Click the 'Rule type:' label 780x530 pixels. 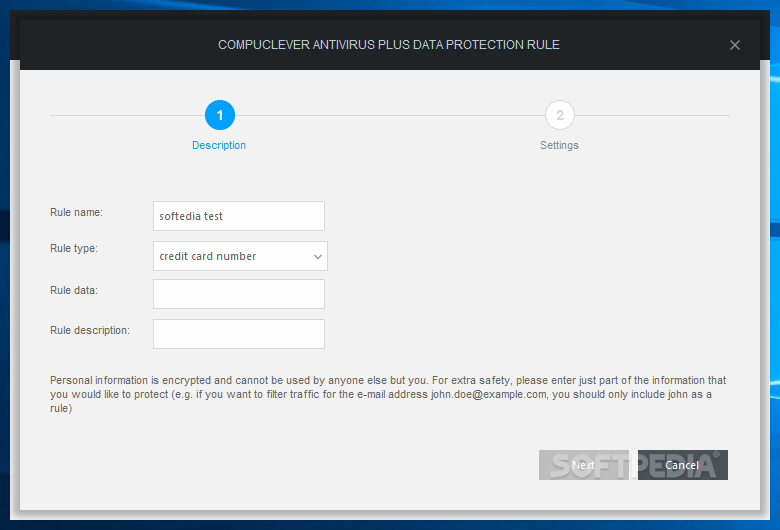click(74, 248)
